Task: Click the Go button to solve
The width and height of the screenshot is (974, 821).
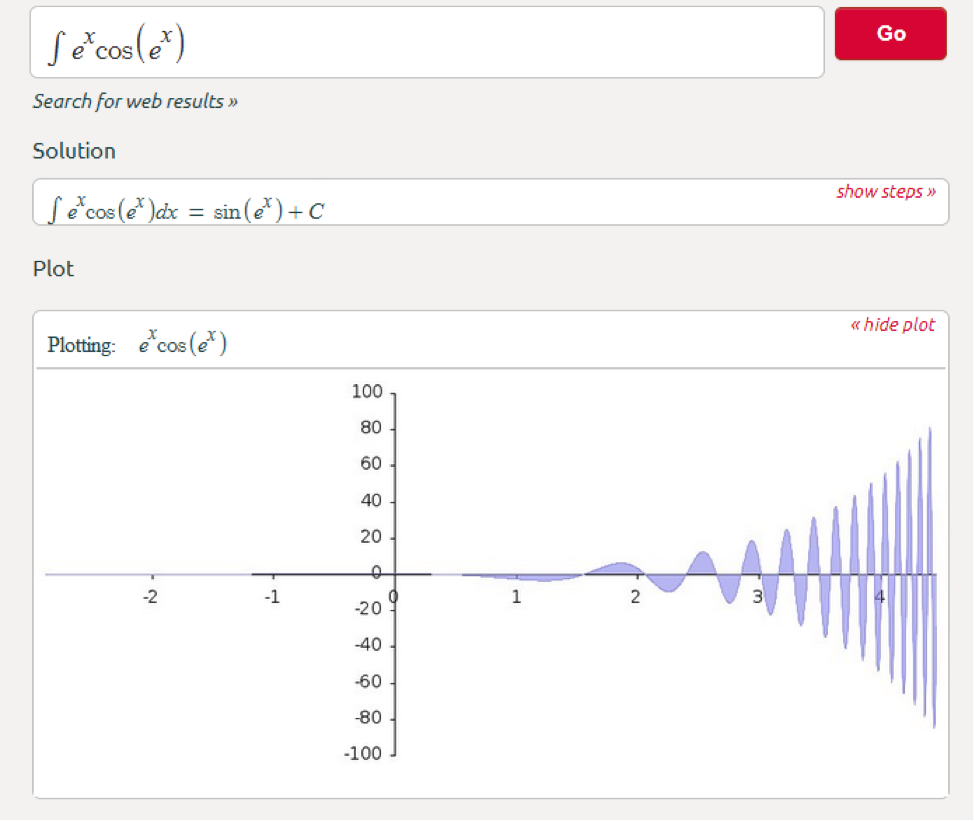Action: 889,33
